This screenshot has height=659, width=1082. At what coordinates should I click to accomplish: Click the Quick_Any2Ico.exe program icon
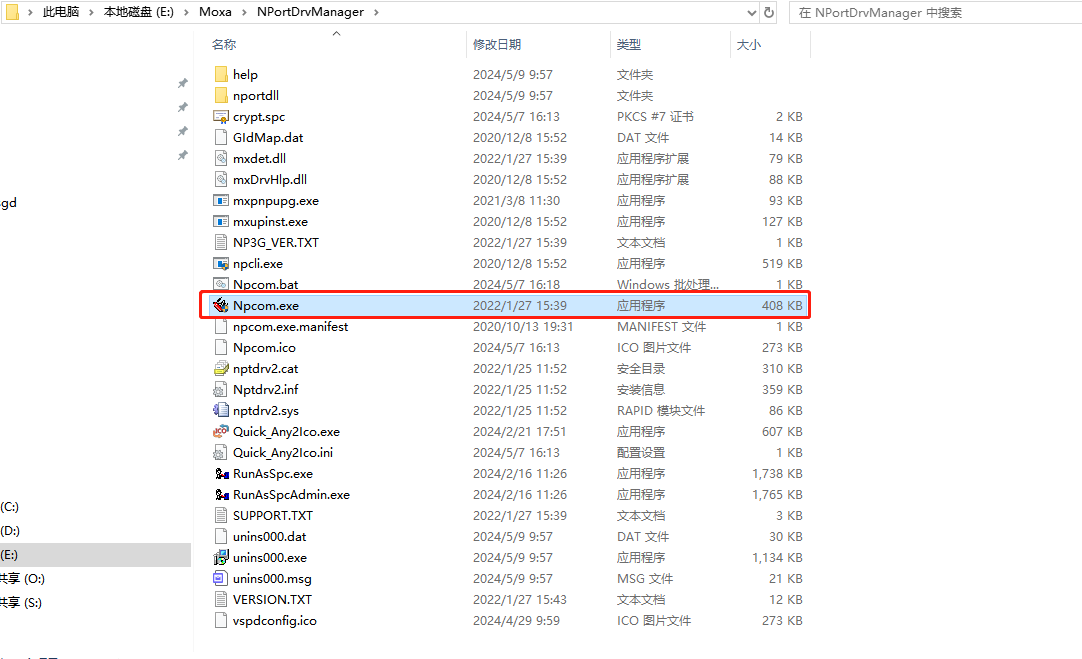(221, 431)
